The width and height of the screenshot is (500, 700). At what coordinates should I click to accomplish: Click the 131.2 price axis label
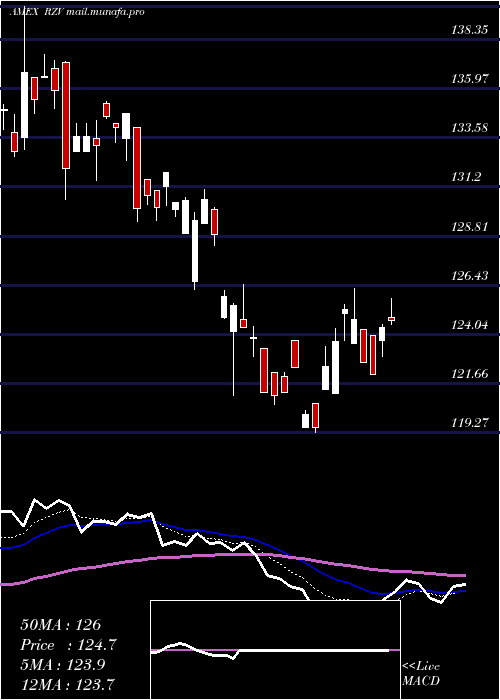(x=466, y=177)
